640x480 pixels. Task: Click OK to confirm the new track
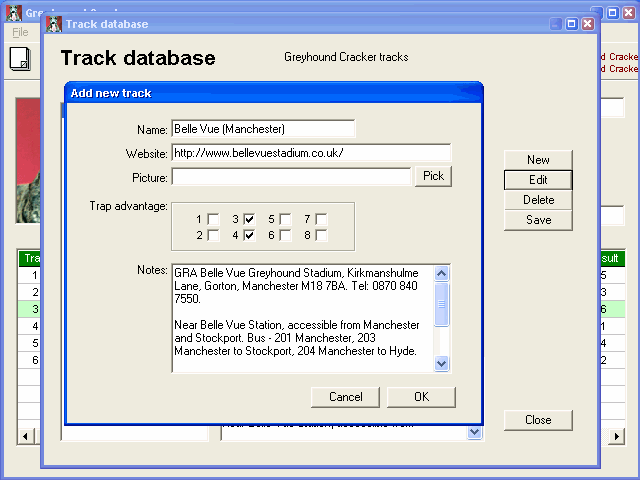[421, 397]
